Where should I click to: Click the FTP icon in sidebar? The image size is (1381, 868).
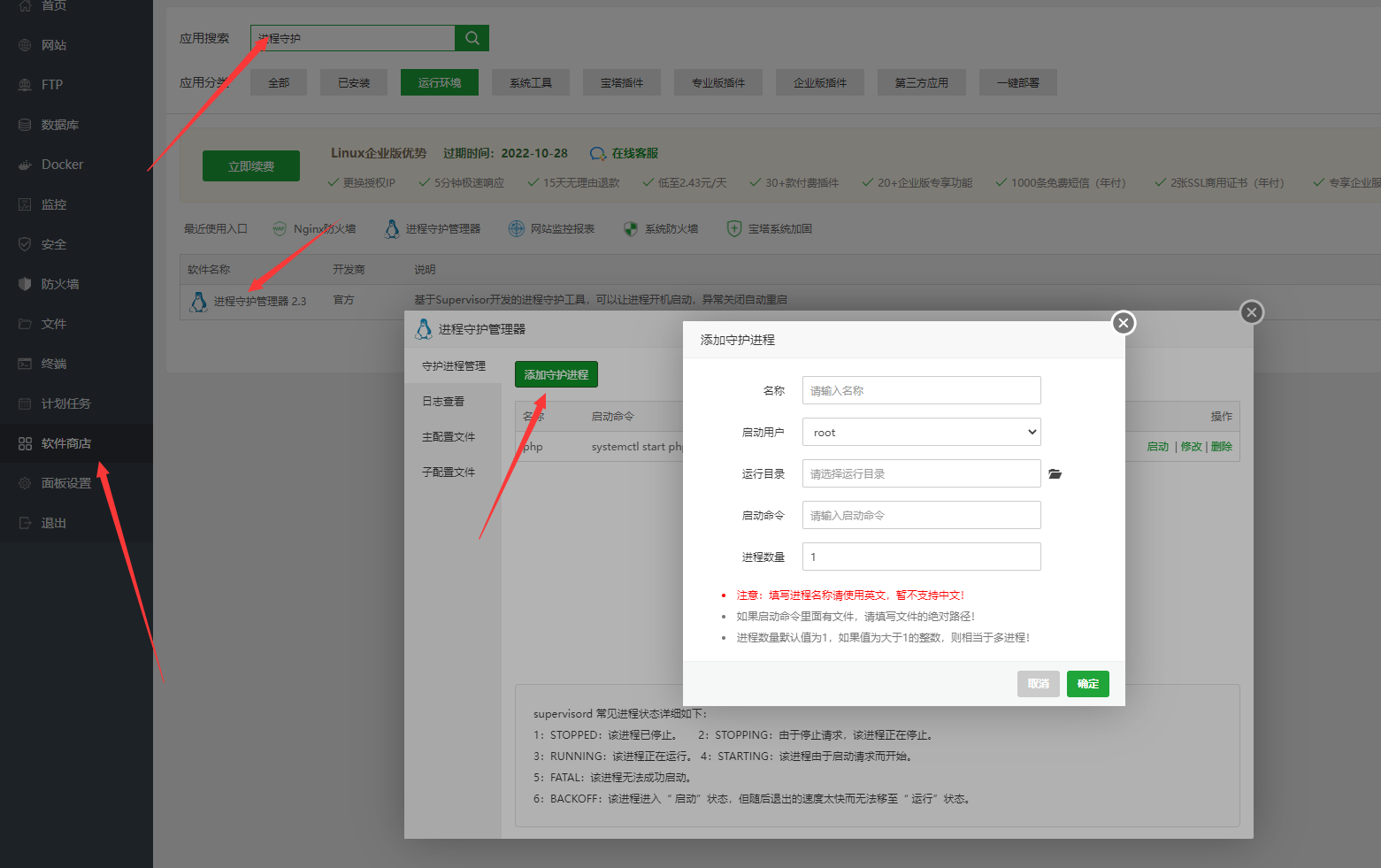[x=25, y=85]
